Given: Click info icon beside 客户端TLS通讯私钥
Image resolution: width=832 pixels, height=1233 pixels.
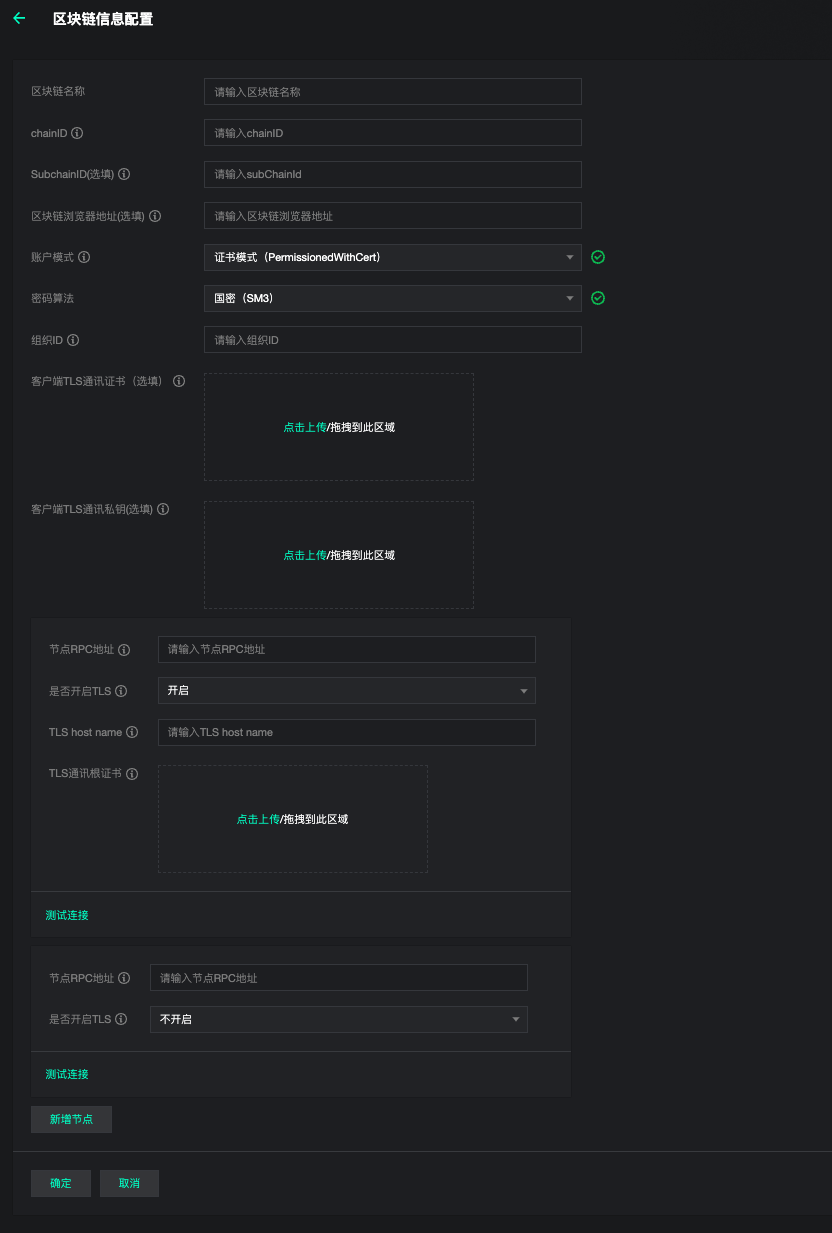Looking at the screenshot, I should (163, 509).
